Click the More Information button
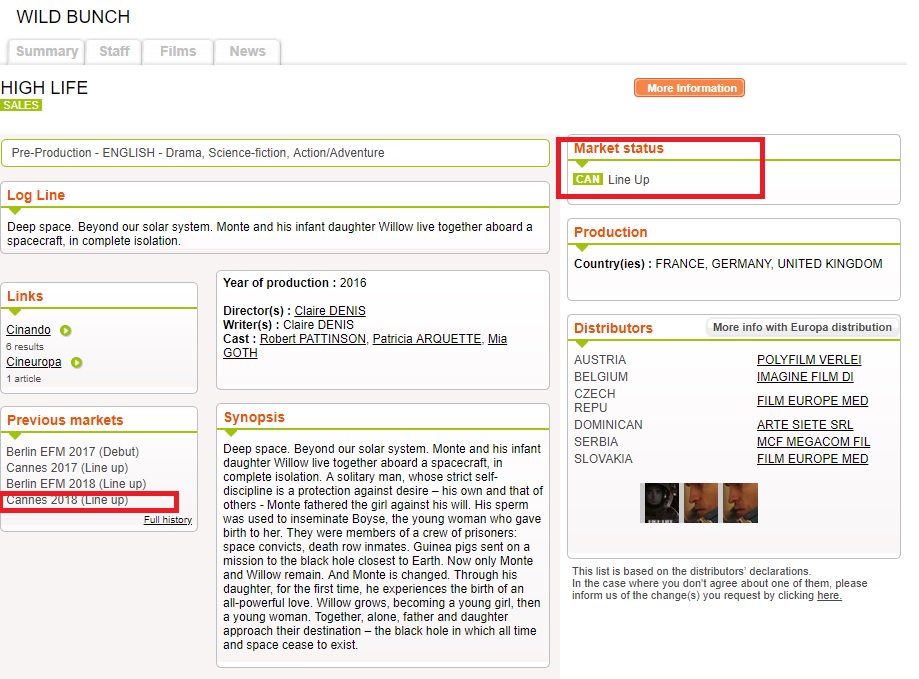 [x=689, y=88]
